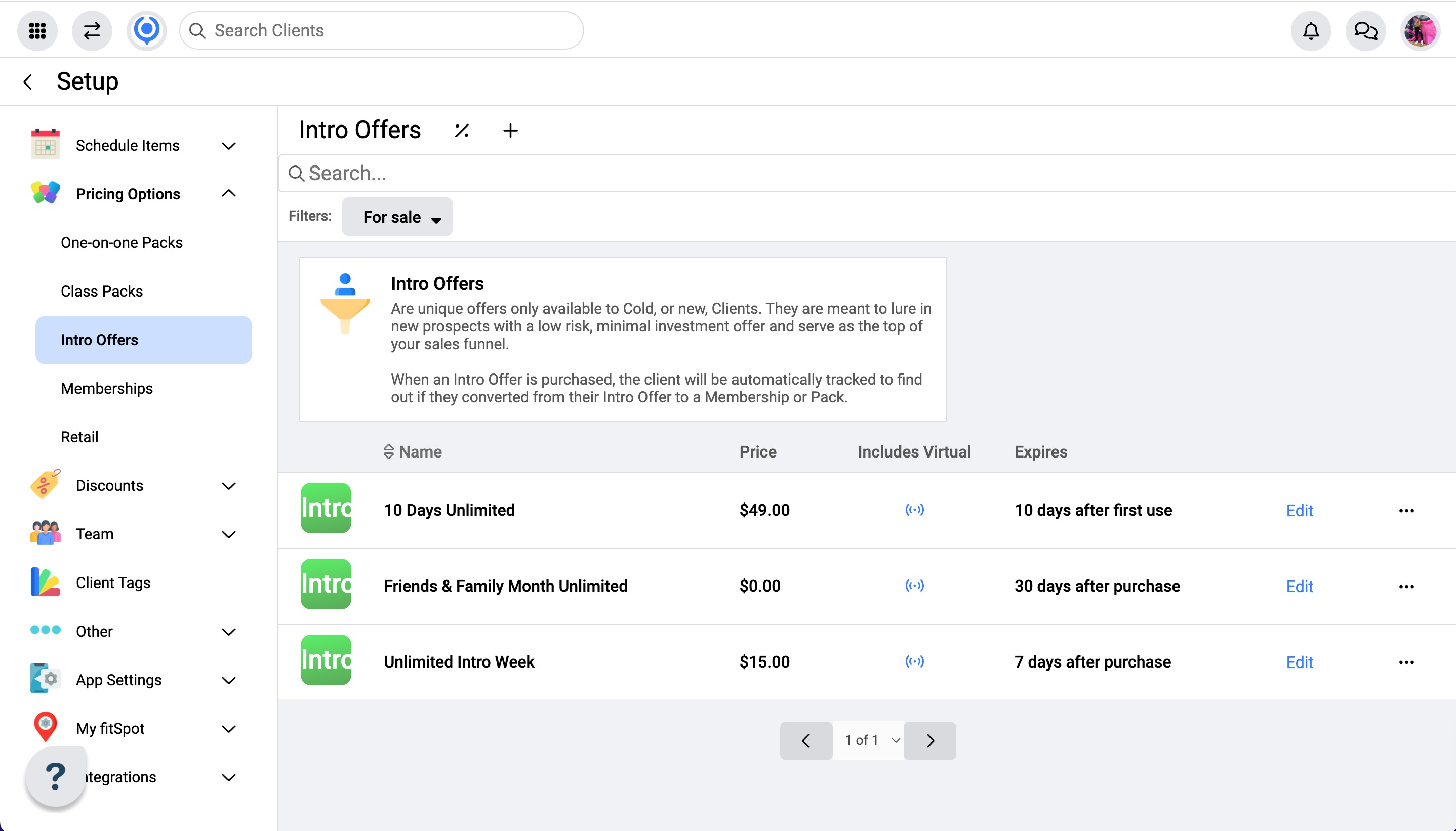Open the page selector 1 of 1
1456x831 pixels.
pos(868,740)
